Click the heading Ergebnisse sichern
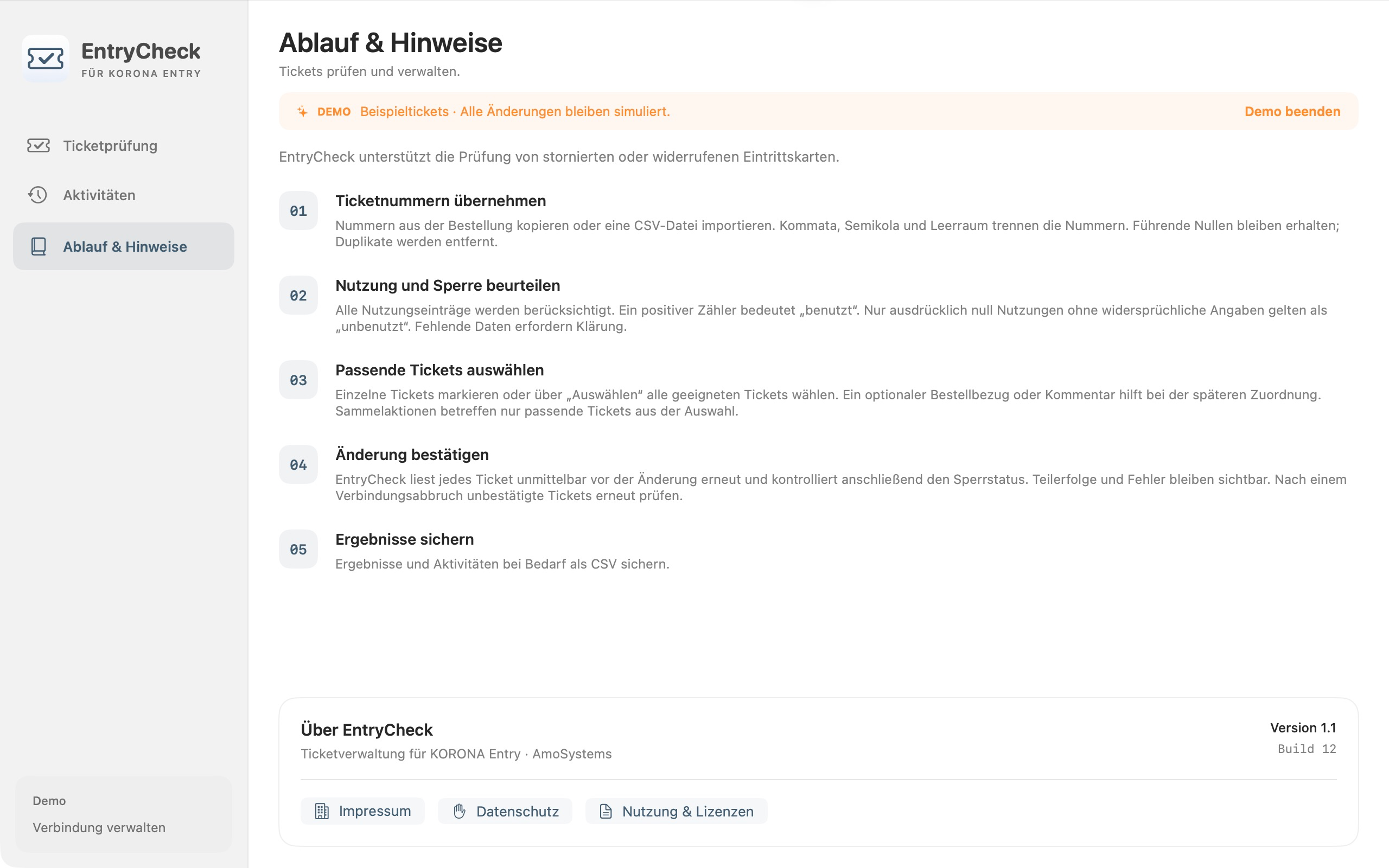 click(405, 540)
